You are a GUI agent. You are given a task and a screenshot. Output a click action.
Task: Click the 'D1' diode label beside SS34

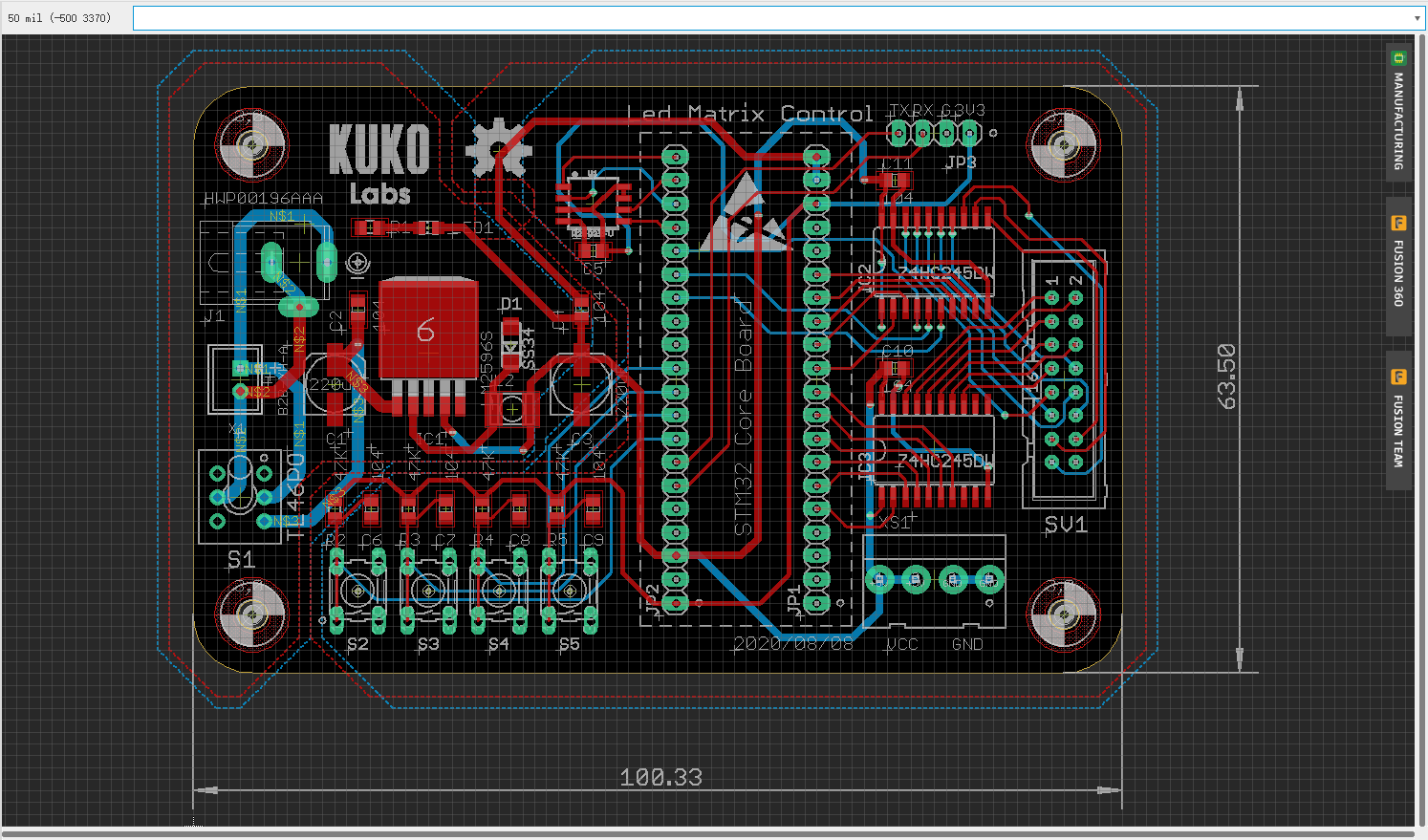pos(511,304)
